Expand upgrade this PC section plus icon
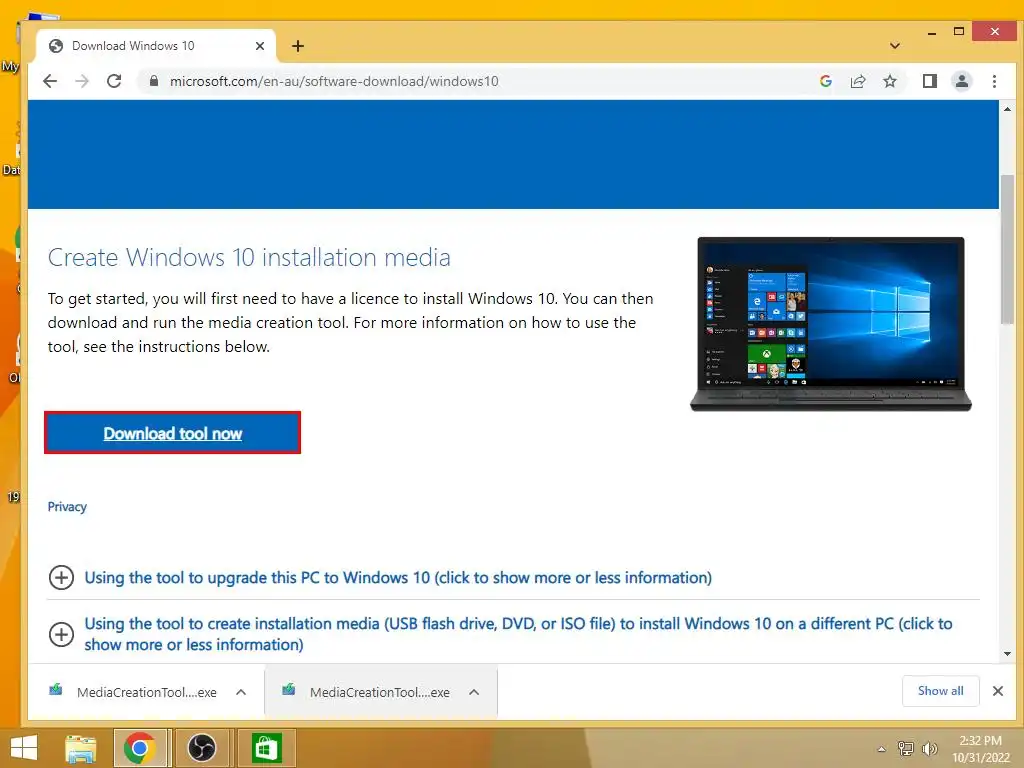This screenshot has width=1024, height=768. 61,577
